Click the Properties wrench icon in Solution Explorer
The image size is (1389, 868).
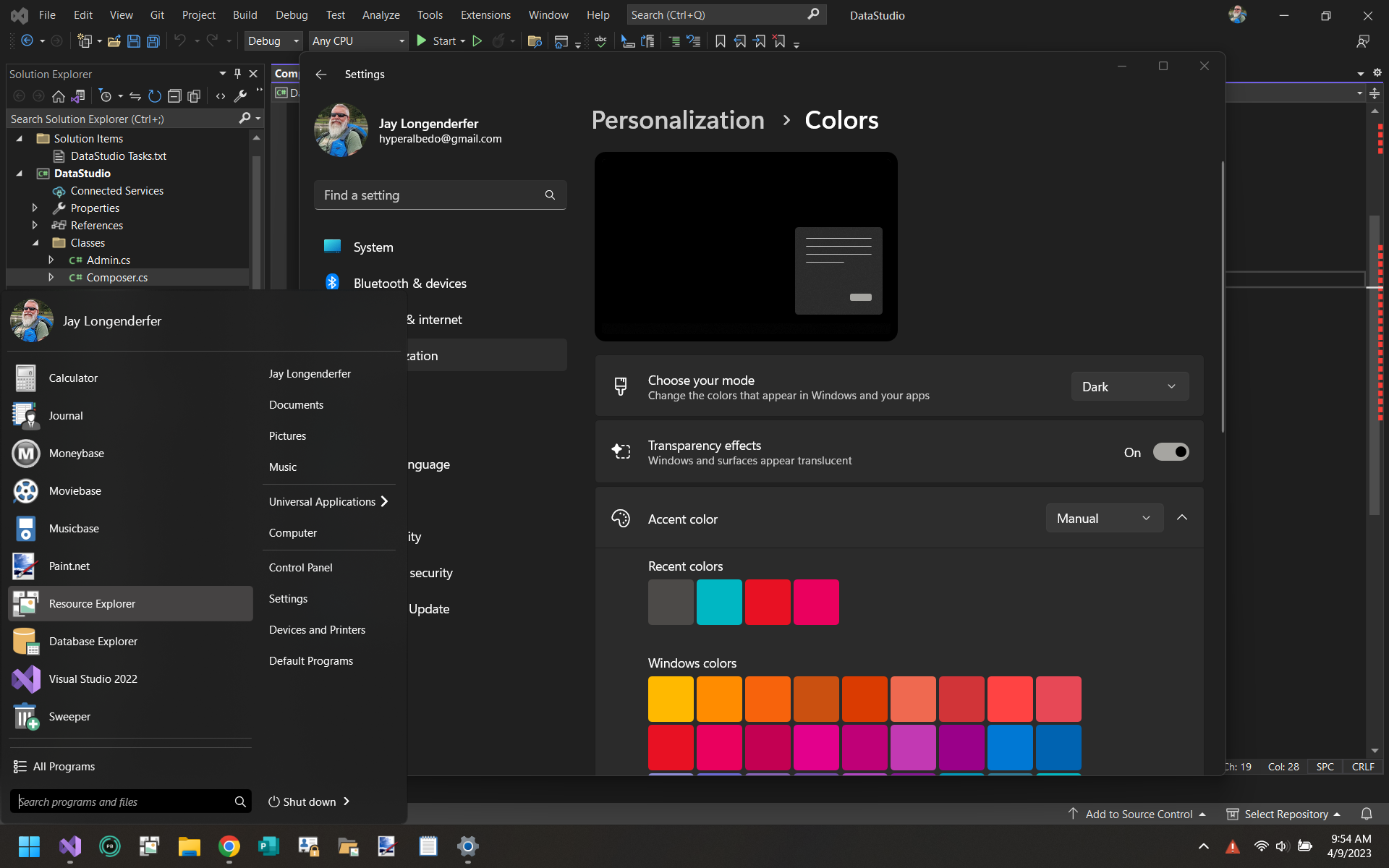pyautogui.click(x=241, y=96)
